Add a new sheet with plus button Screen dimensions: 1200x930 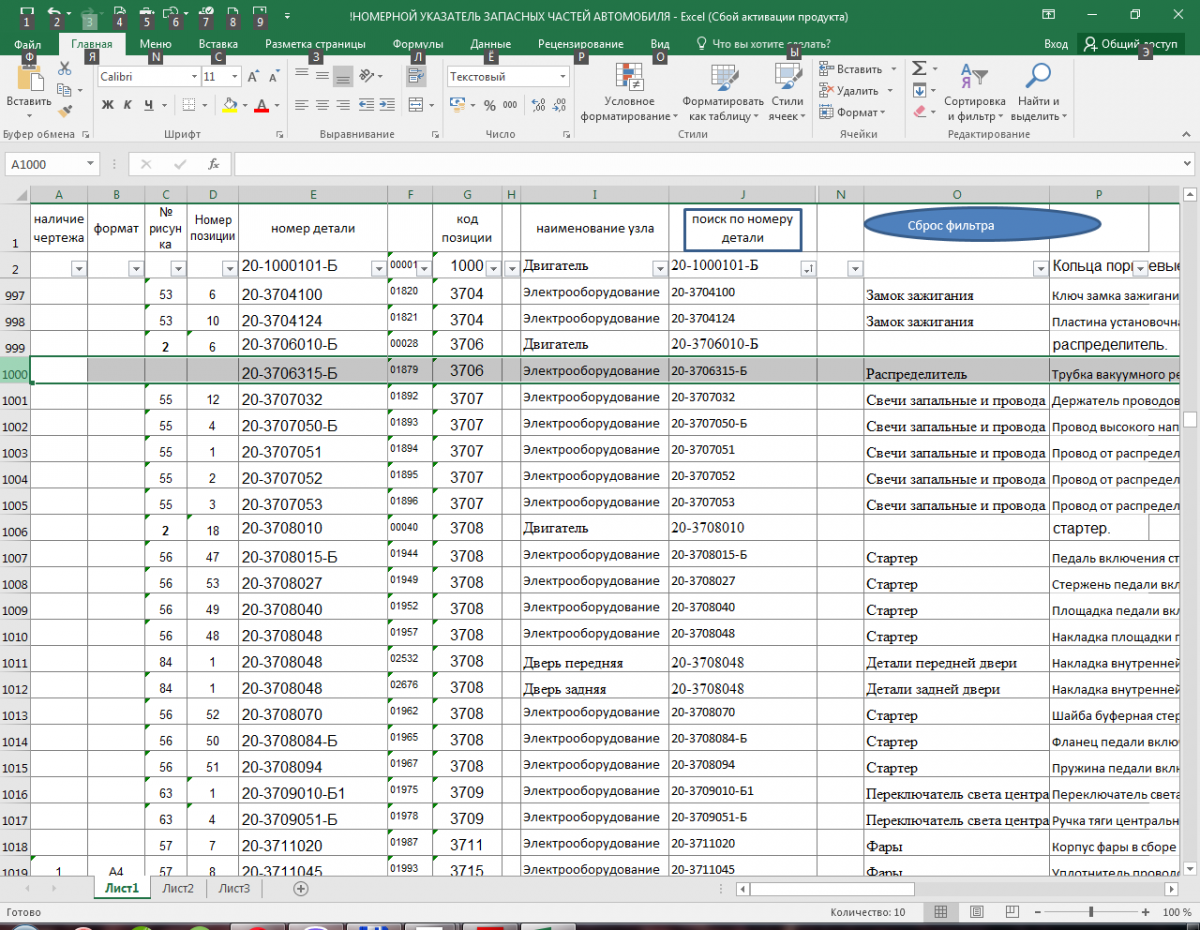point(301,888)
